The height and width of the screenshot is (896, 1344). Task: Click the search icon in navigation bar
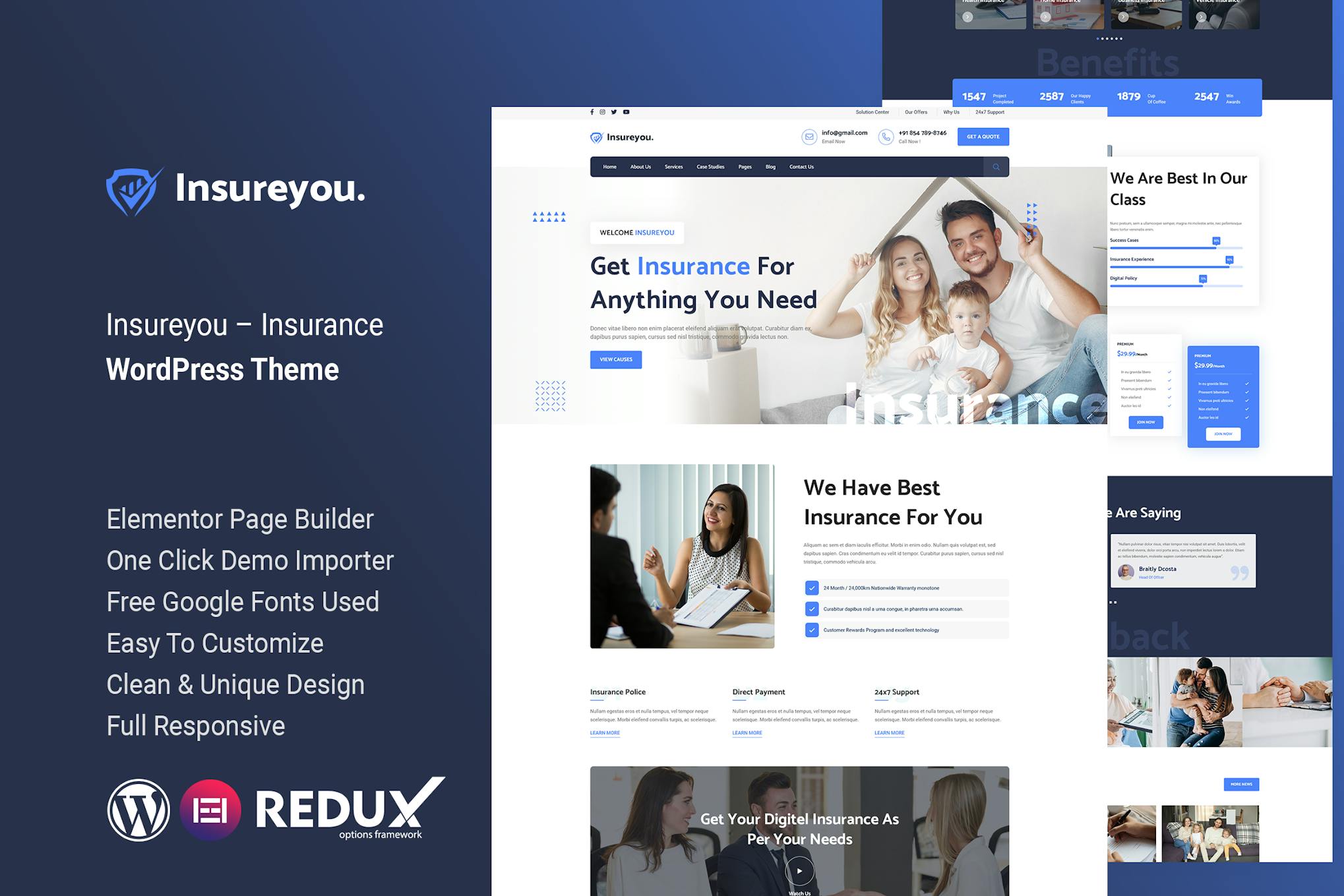click(996, 167)
